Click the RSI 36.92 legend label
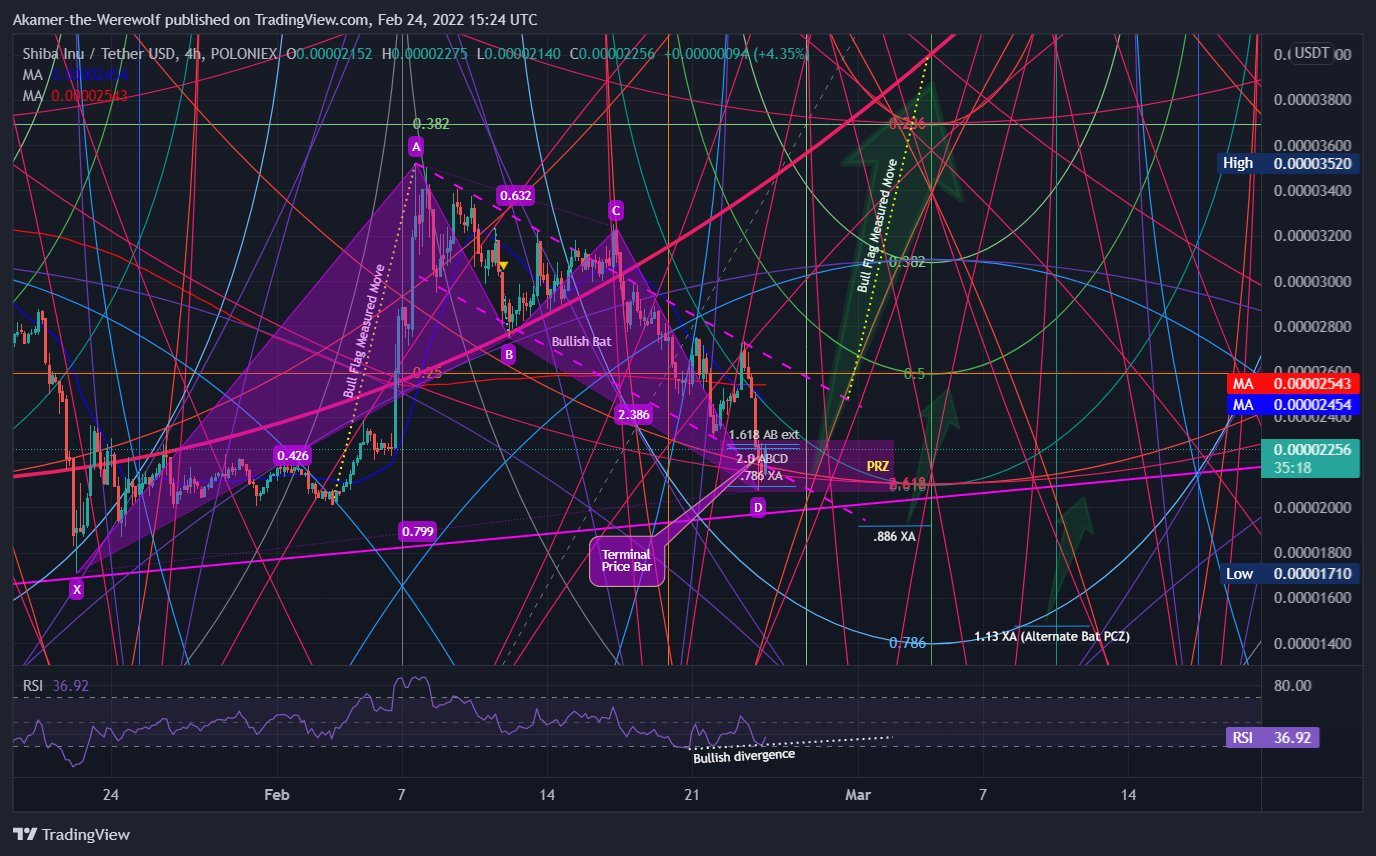Viewport: 1376px width, 856px height. (x=58, y=687)
